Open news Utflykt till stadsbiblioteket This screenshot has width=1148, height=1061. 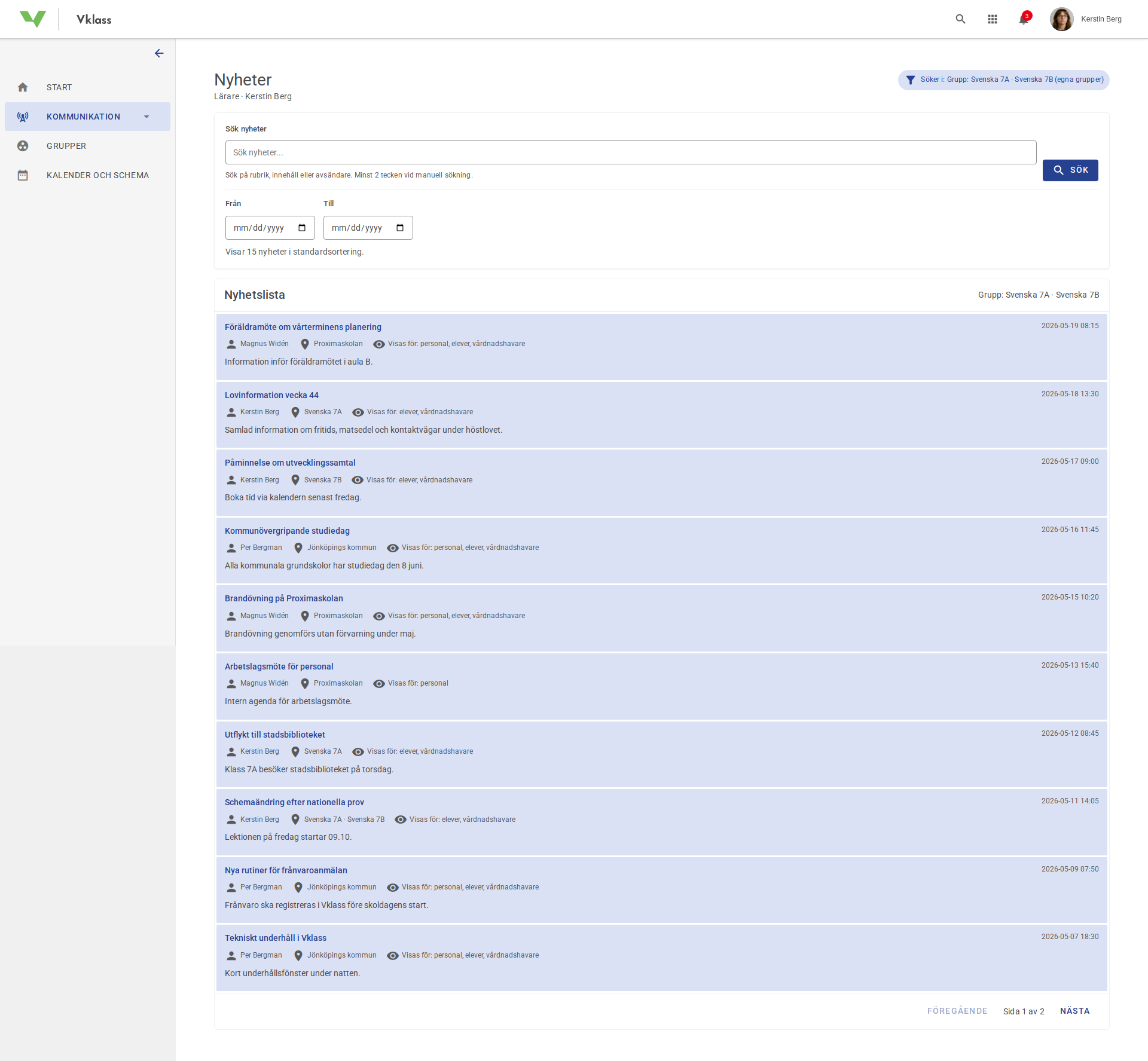click(x=275, y=735)
